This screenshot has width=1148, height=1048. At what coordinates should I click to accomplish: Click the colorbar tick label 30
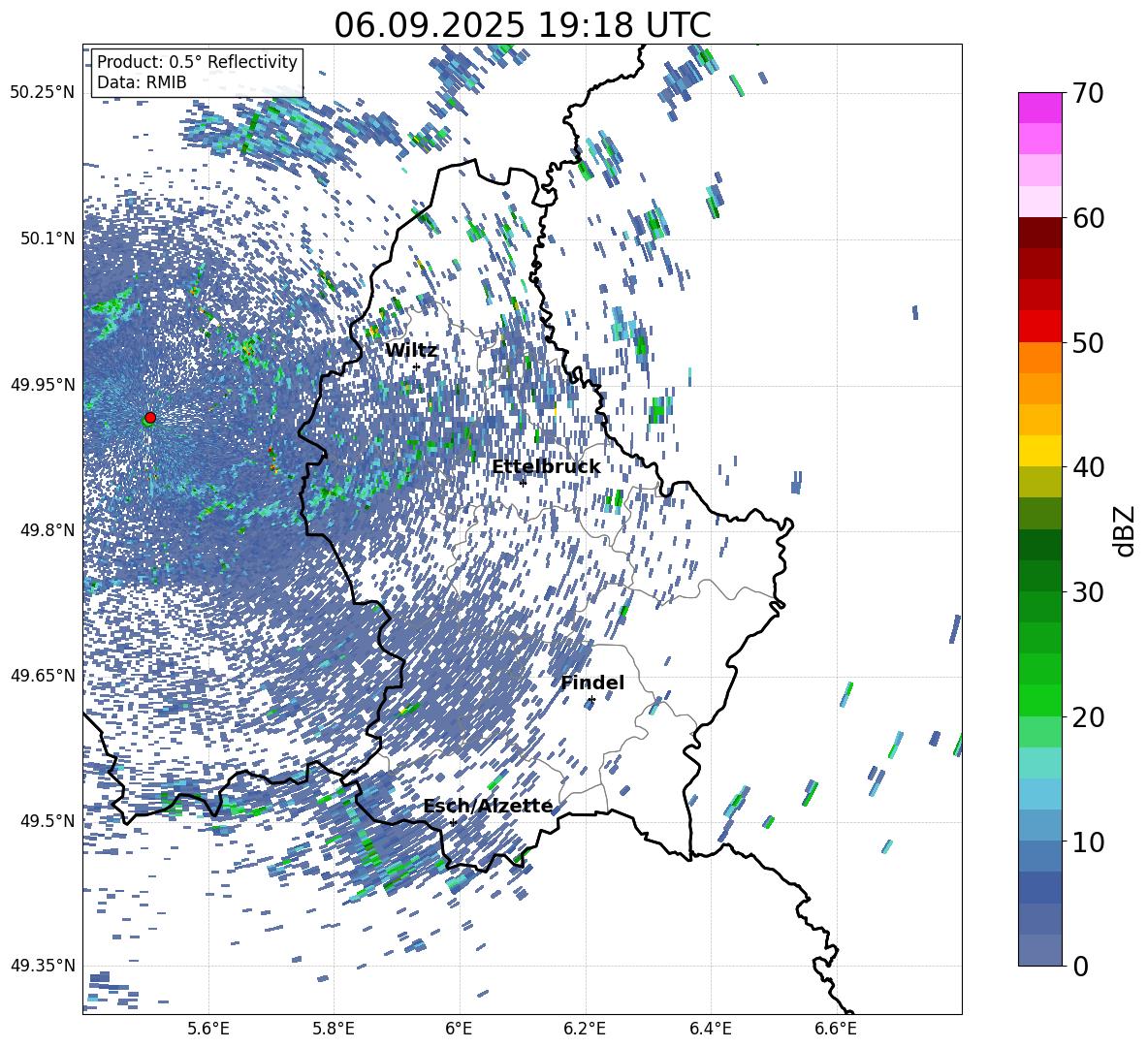(x=1088, y=592)
